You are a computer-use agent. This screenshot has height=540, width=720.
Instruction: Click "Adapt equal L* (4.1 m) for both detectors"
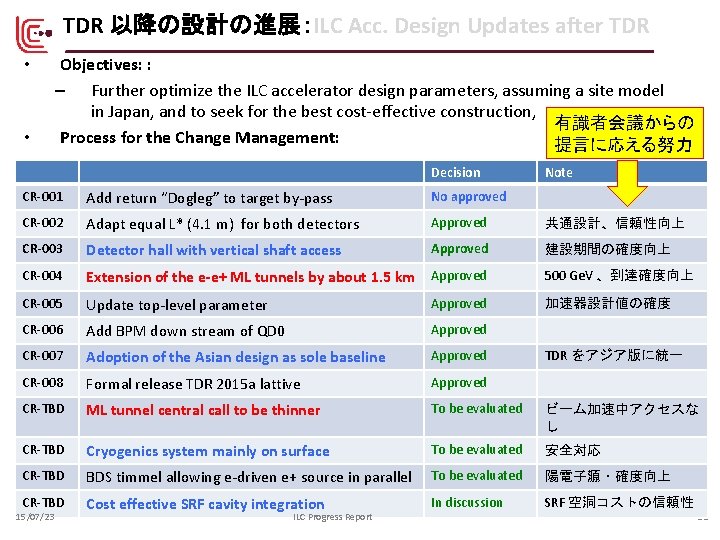223,224
